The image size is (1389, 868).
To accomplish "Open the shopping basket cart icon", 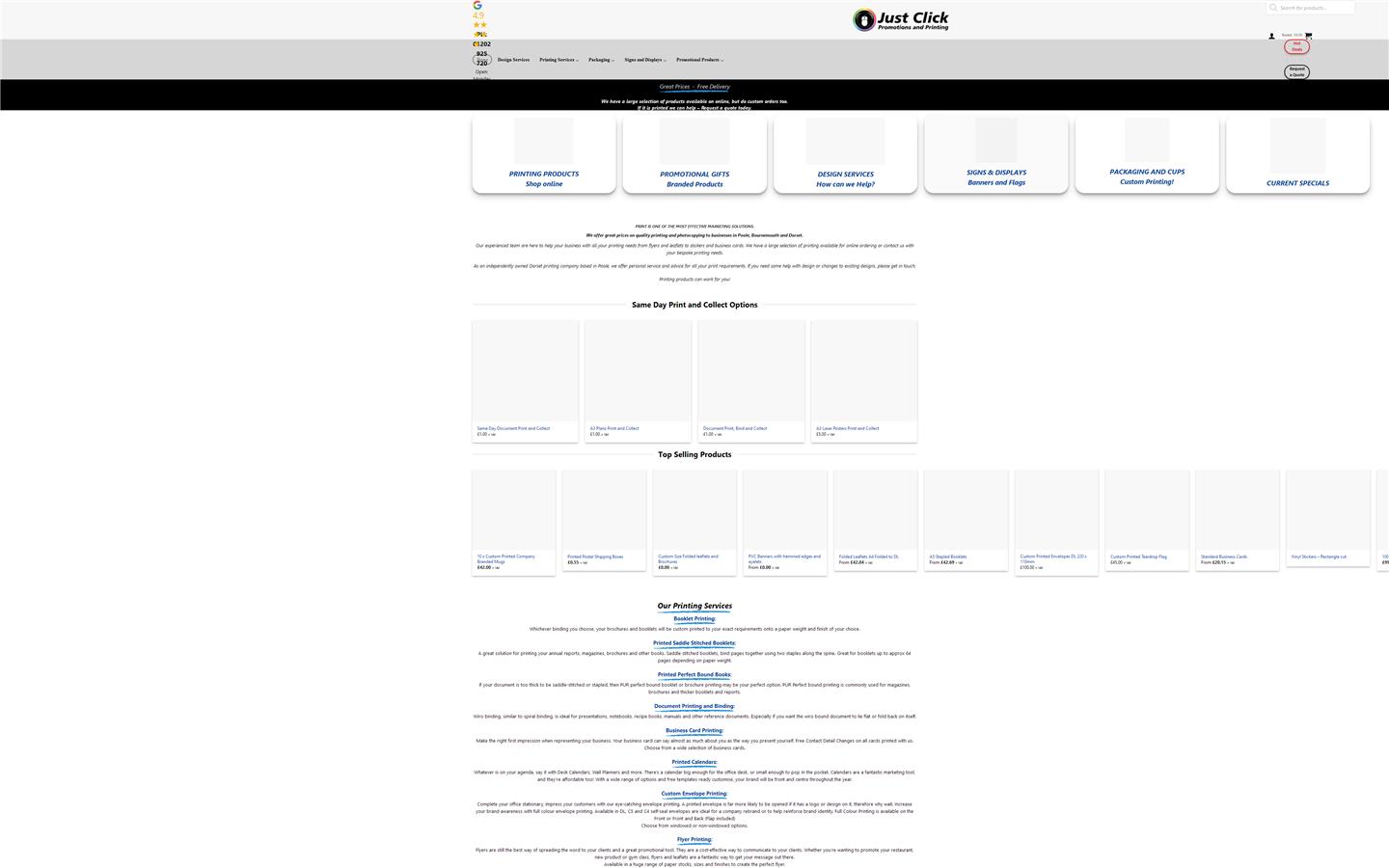I will 1308,36.
